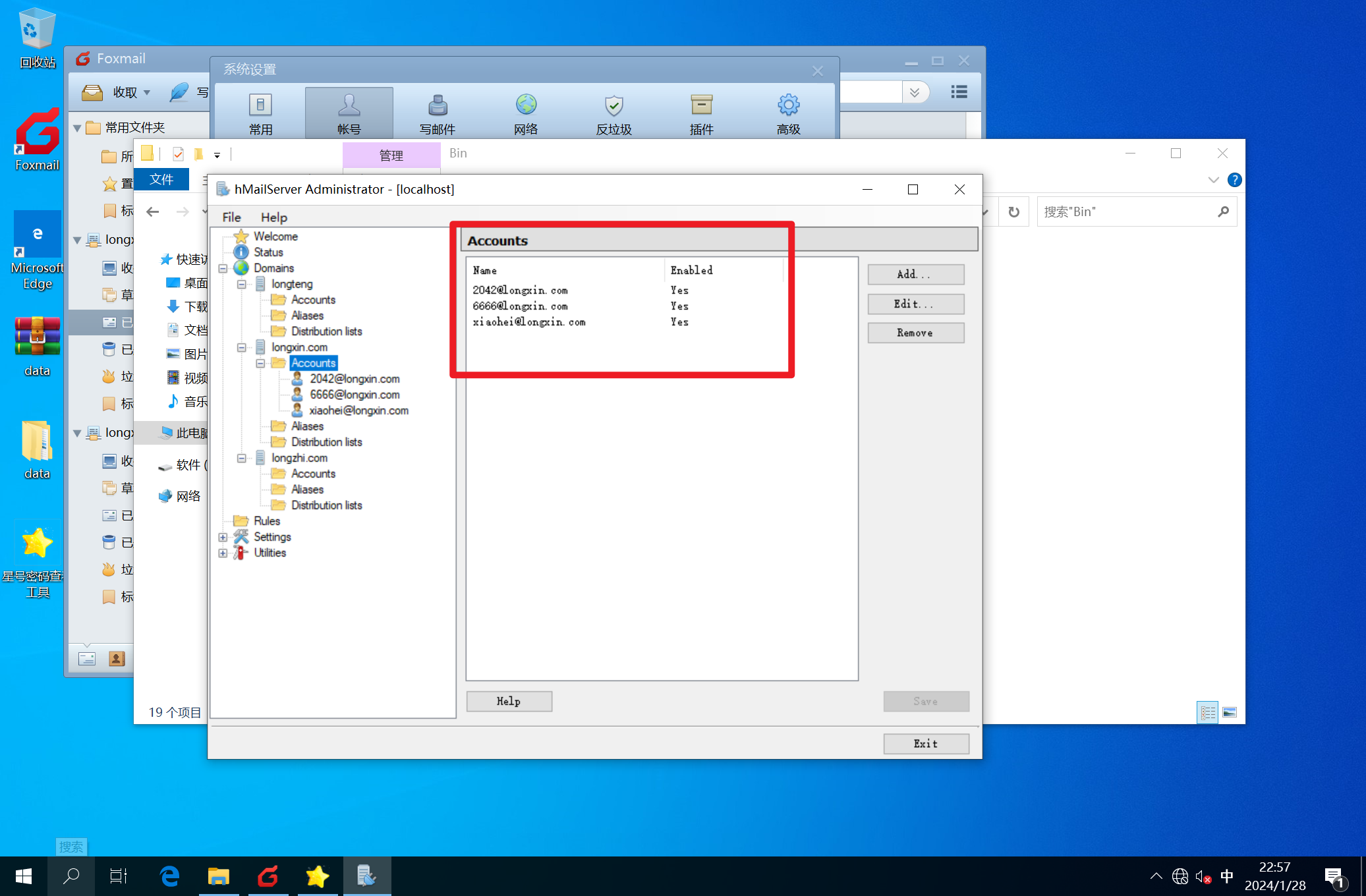Open Welcome node in hMailServer tree
The width and height of the screenshot is (1366, 896).
pos(275,237)
